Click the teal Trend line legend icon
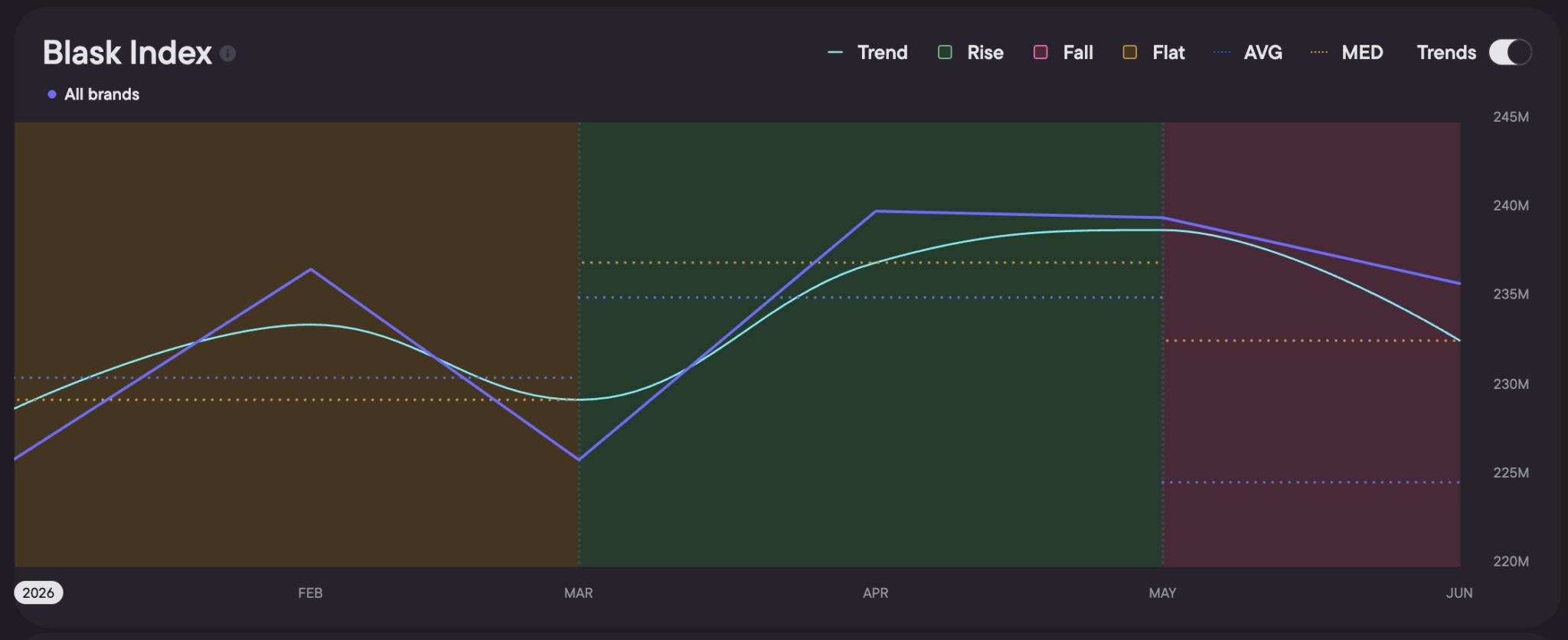Image resolution: width=1568 pixels, height=640 pixels. click(x=835, y=52)
